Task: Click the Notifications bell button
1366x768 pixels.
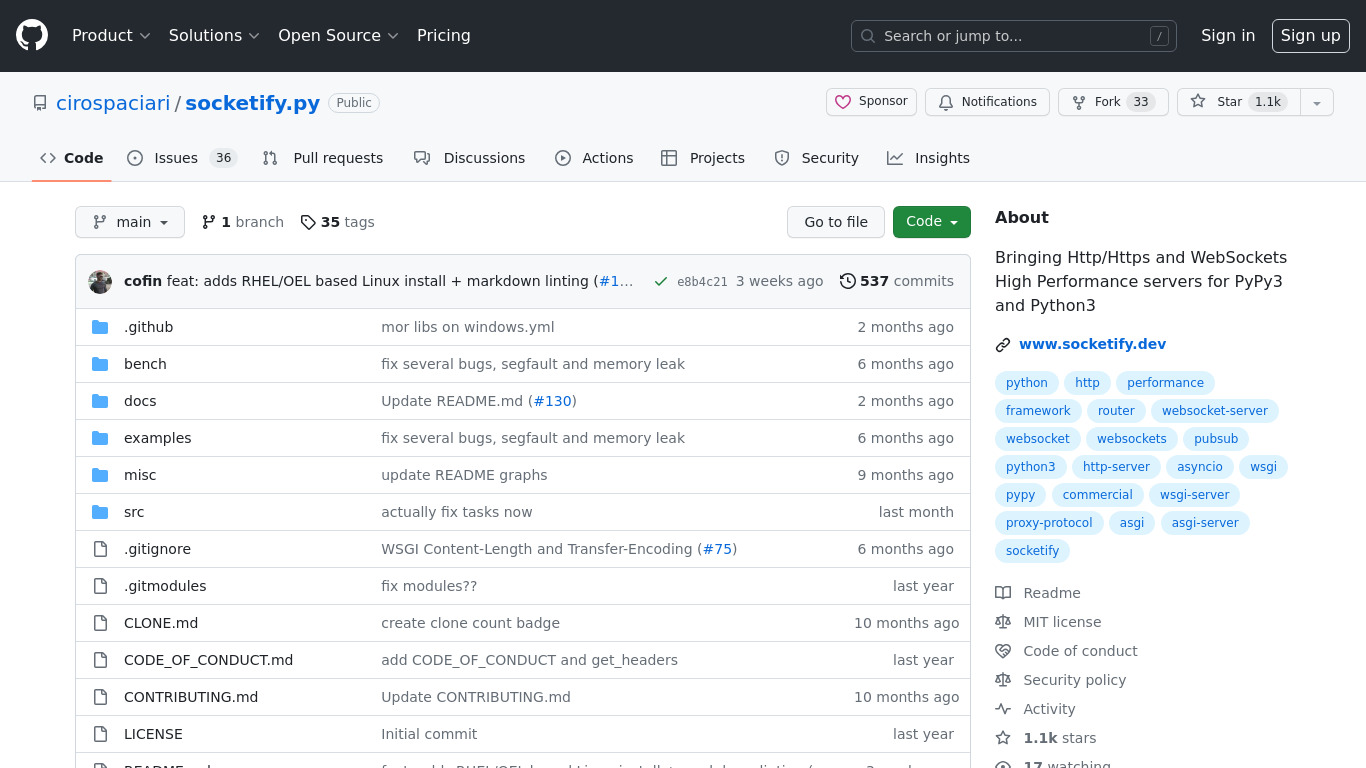Action: [987, 102]
